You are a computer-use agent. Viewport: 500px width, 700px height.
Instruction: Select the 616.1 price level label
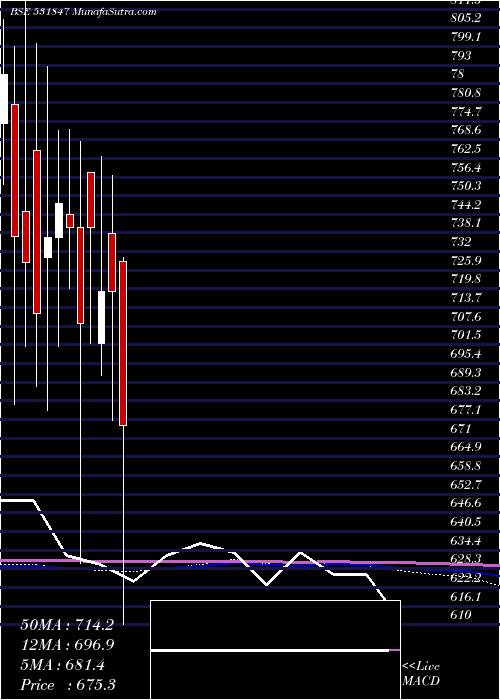[466, 597]
